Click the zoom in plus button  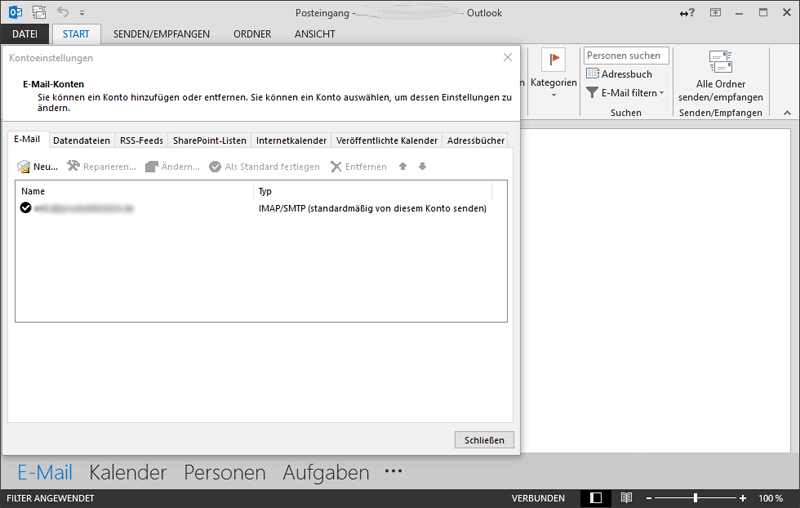click(x=742, y=497)
